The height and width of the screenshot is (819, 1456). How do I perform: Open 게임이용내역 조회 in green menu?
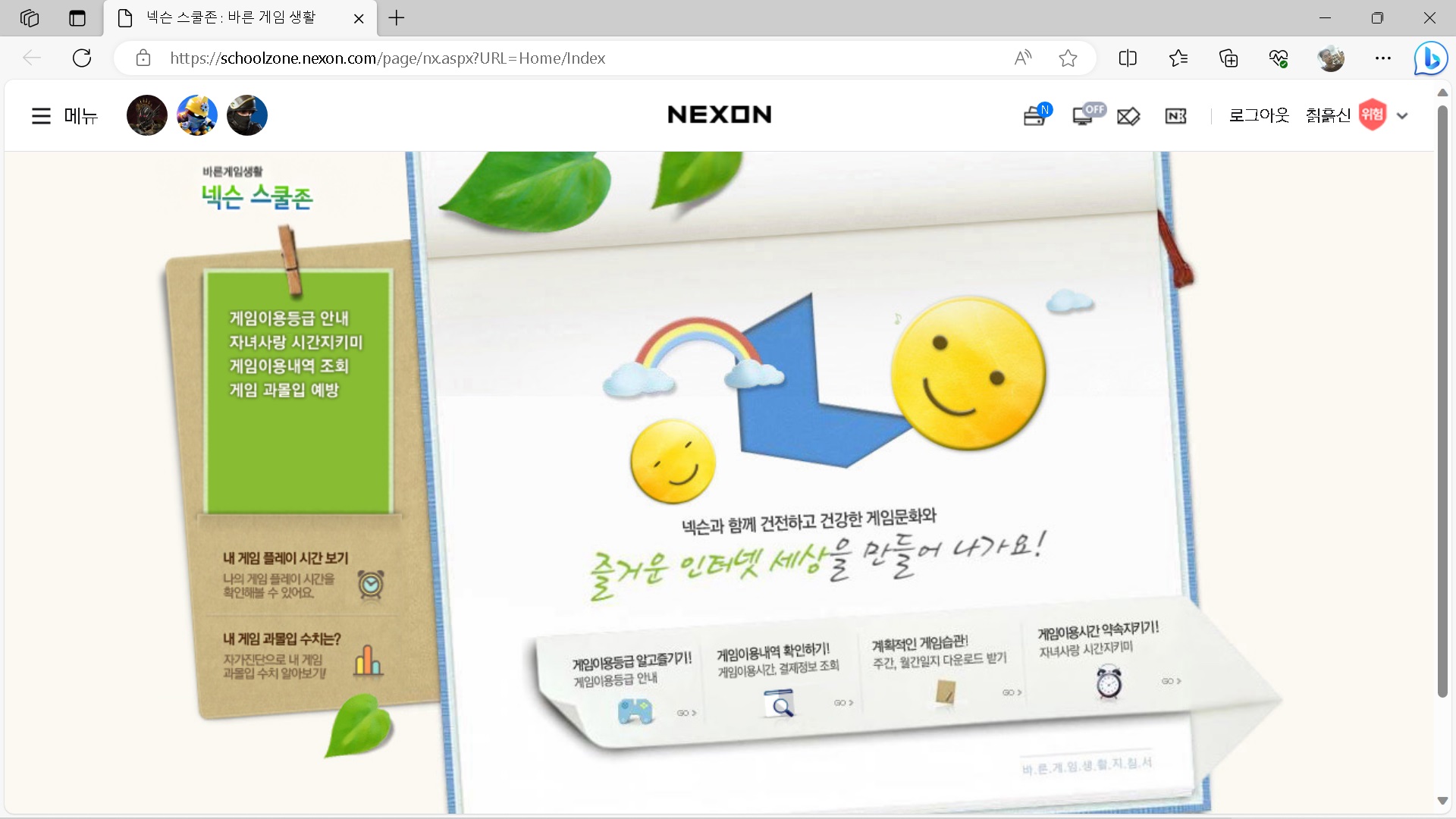(x=289, y=366)
